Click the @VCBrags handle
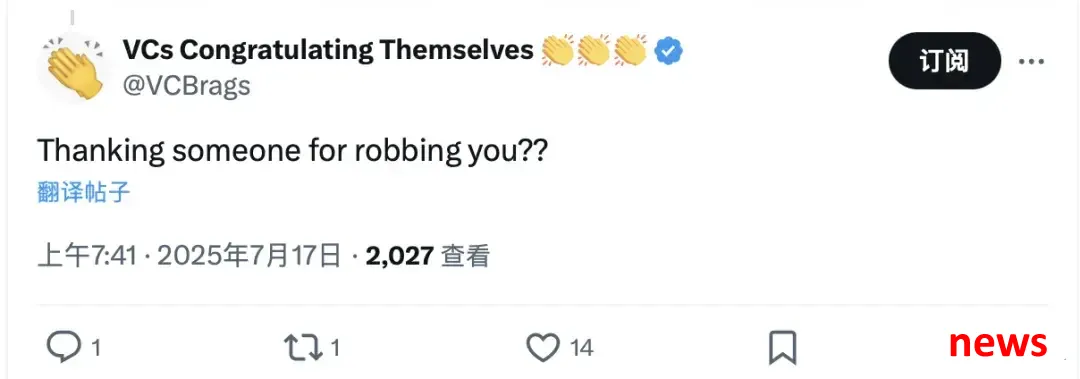The image size is (1080, 379). [186, 86]
